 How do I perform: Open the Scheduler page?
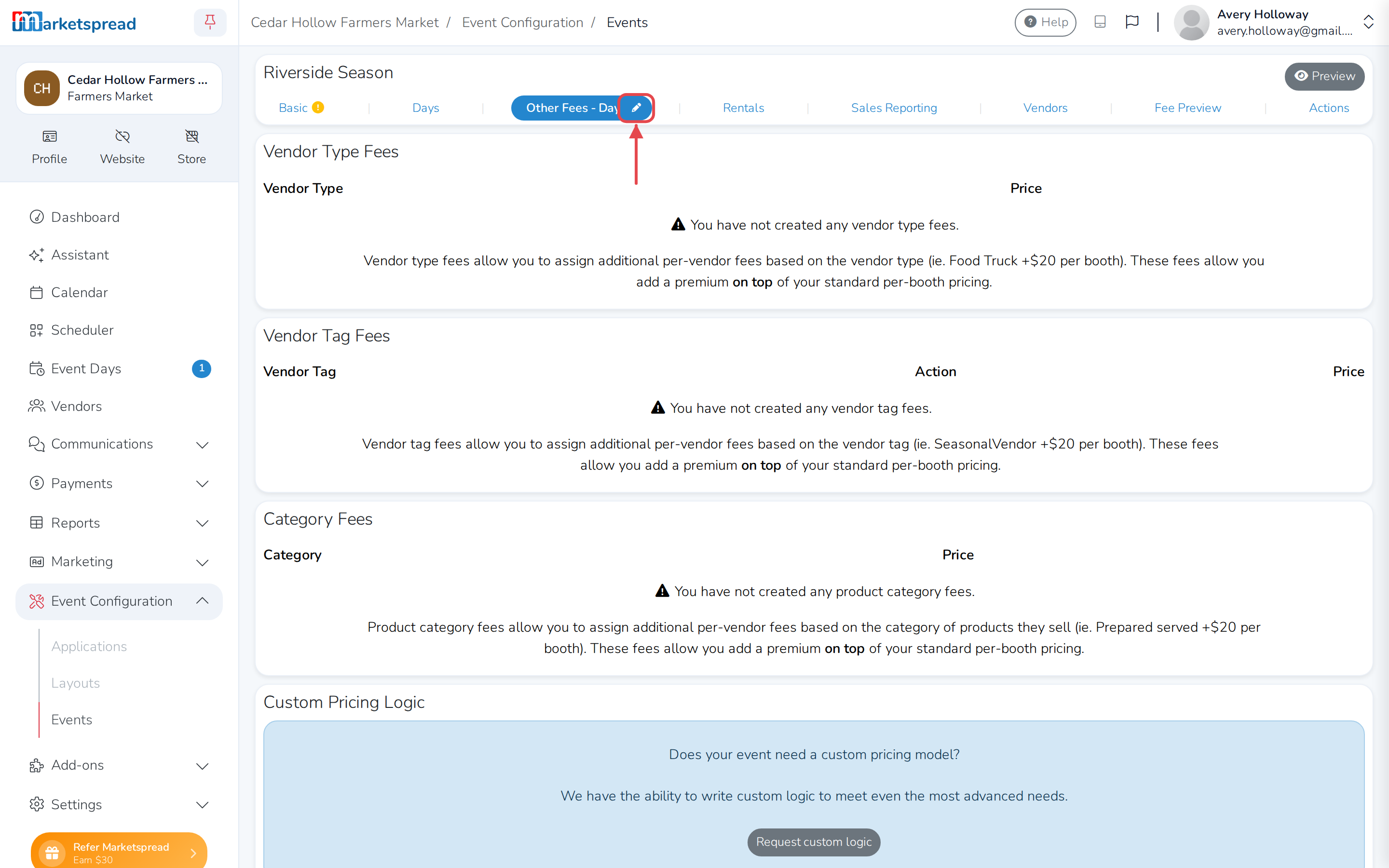pyautogui.click(x=119, y=330)
